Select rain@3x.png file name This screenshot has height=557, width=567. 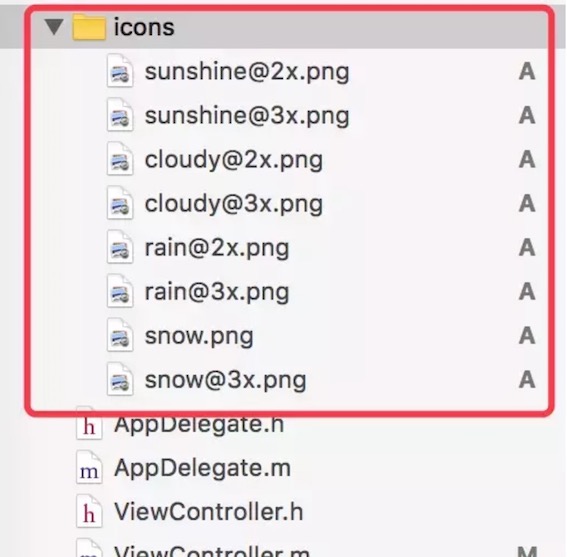217,292
